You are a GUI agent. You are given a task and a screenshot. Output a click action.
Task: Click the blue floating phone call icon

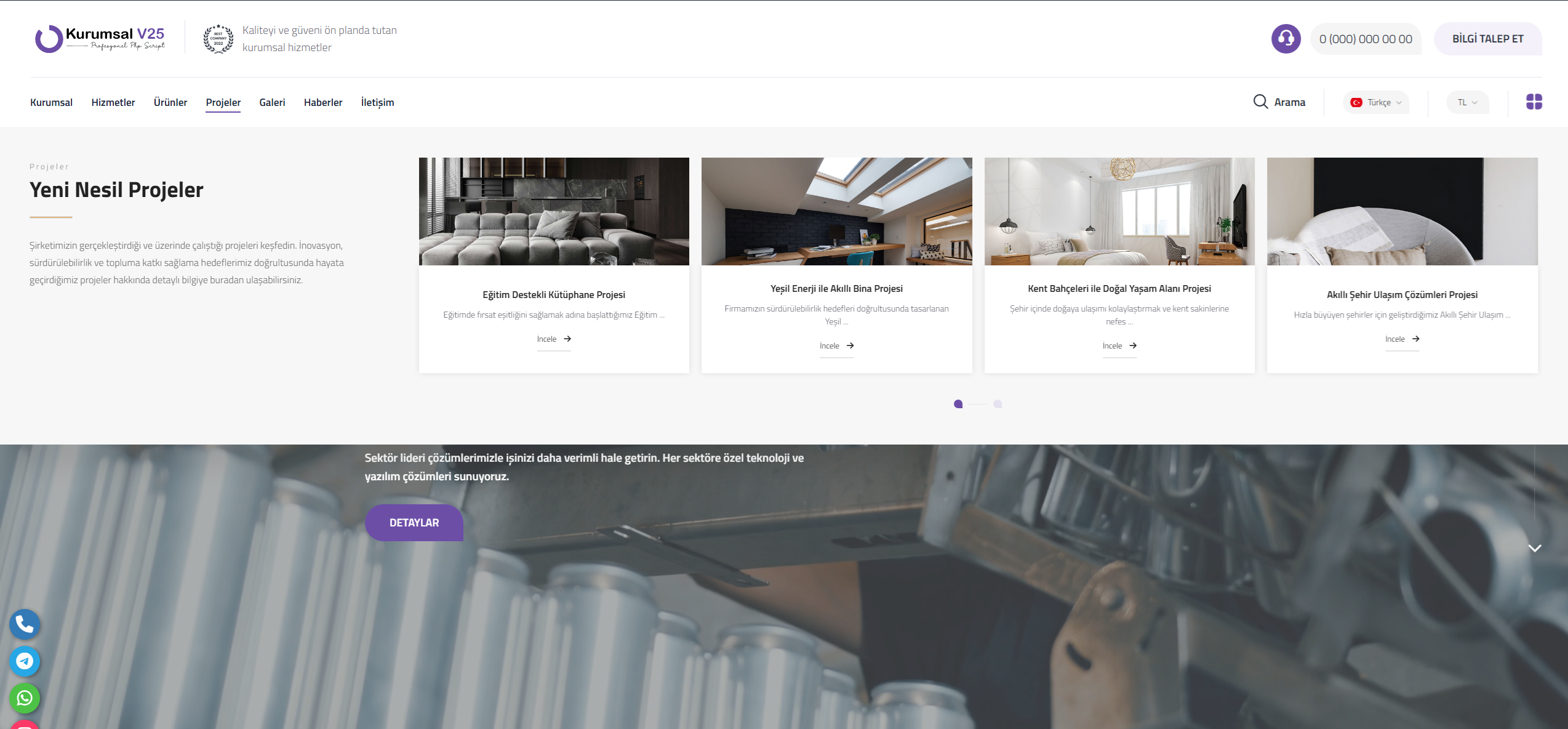point(25,624)
